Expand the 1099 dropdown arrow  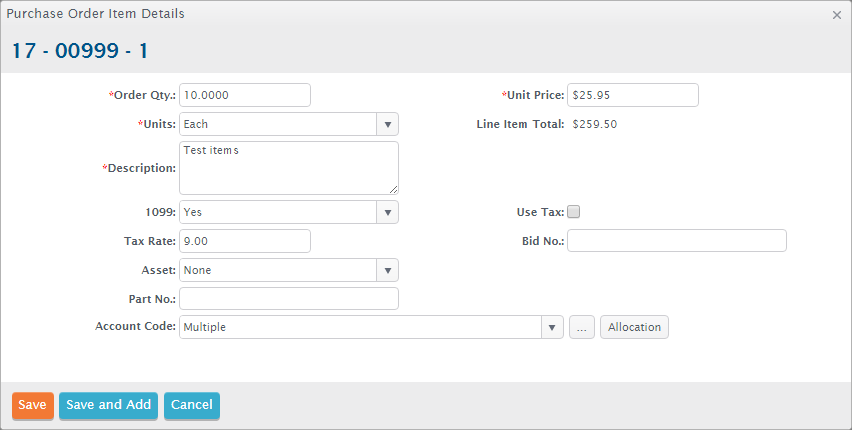click(387, 212)
